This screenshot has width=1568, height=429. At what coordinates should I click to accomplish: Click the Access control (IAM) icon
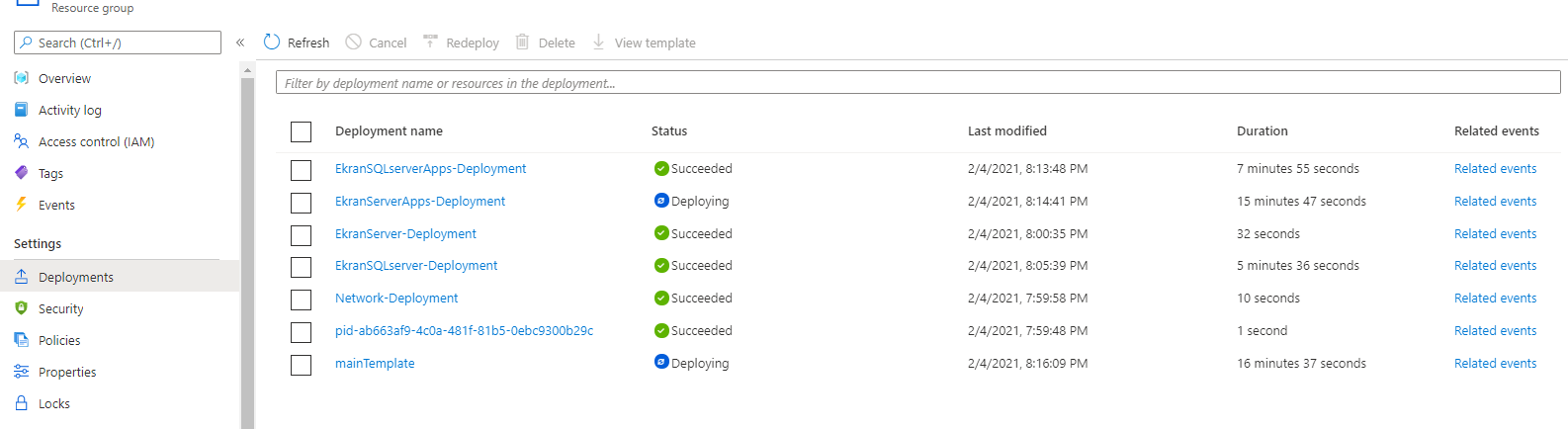coord(21,141)
